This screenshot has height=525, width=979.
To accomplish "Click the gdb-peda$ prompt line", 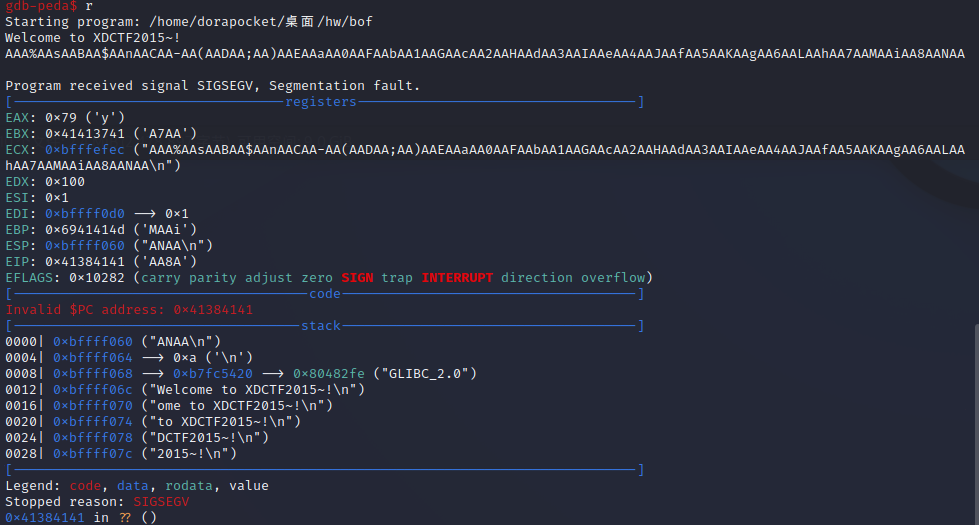I will point(49,6).
